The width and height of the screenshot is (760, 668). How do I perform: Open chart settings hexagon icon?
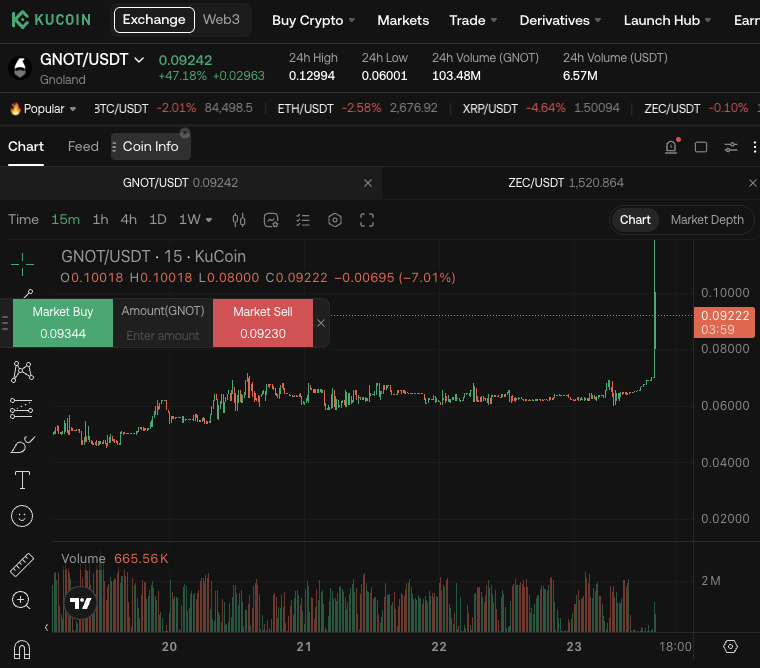point(335,220)
